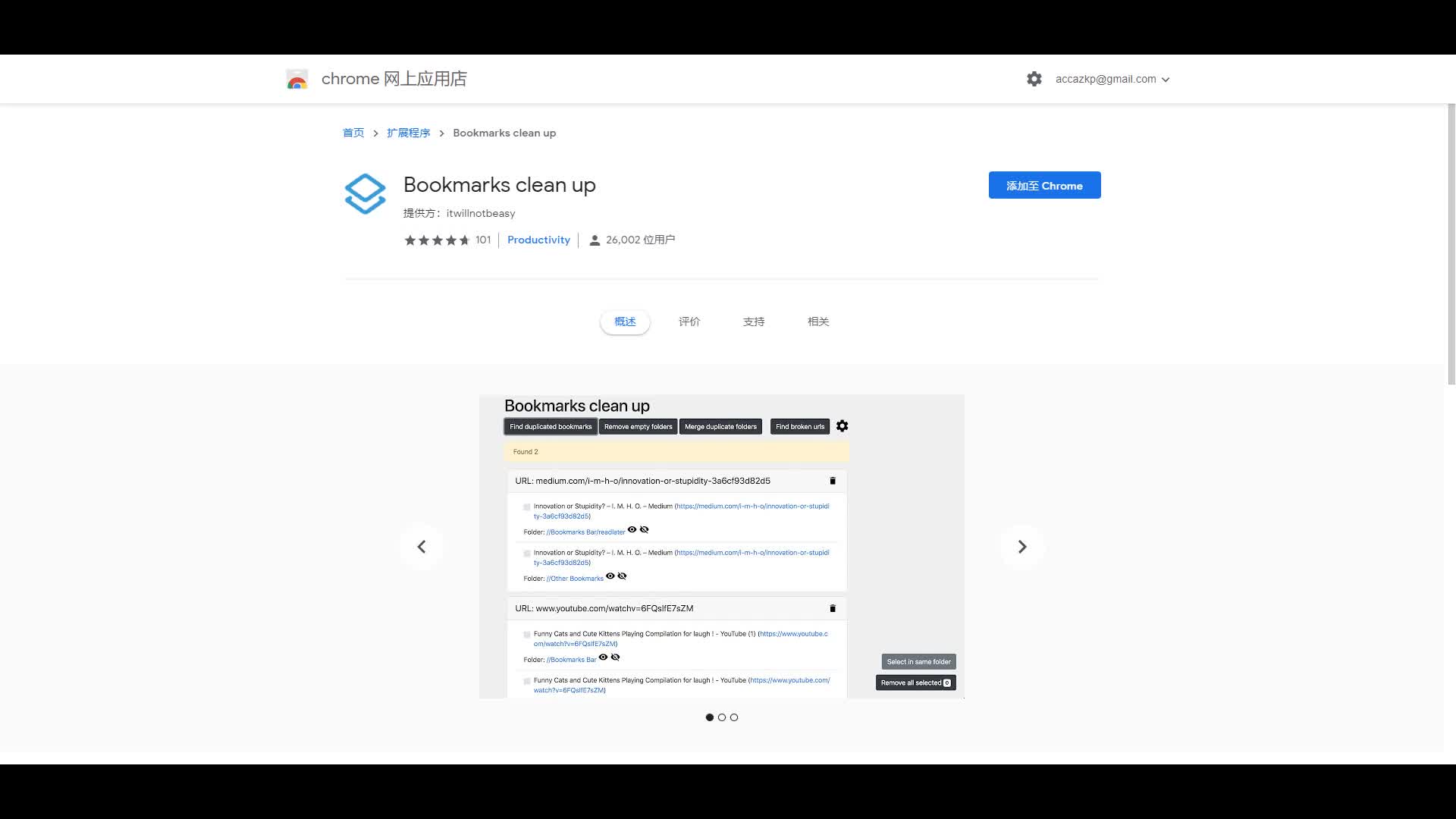Click crossed-eye icon beside //Other Bookmarks

tap(623, 576)
